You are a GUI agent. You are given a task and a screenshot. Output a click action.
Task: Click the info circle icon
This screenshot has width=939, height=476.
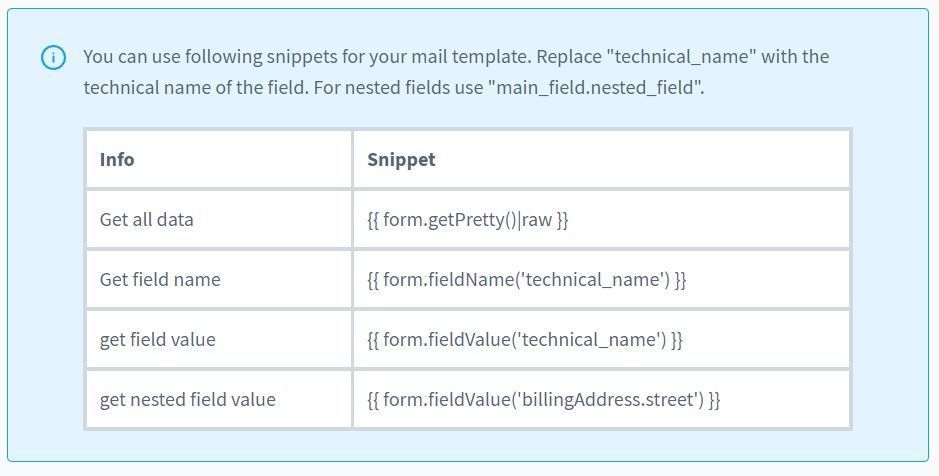[53, 58]
